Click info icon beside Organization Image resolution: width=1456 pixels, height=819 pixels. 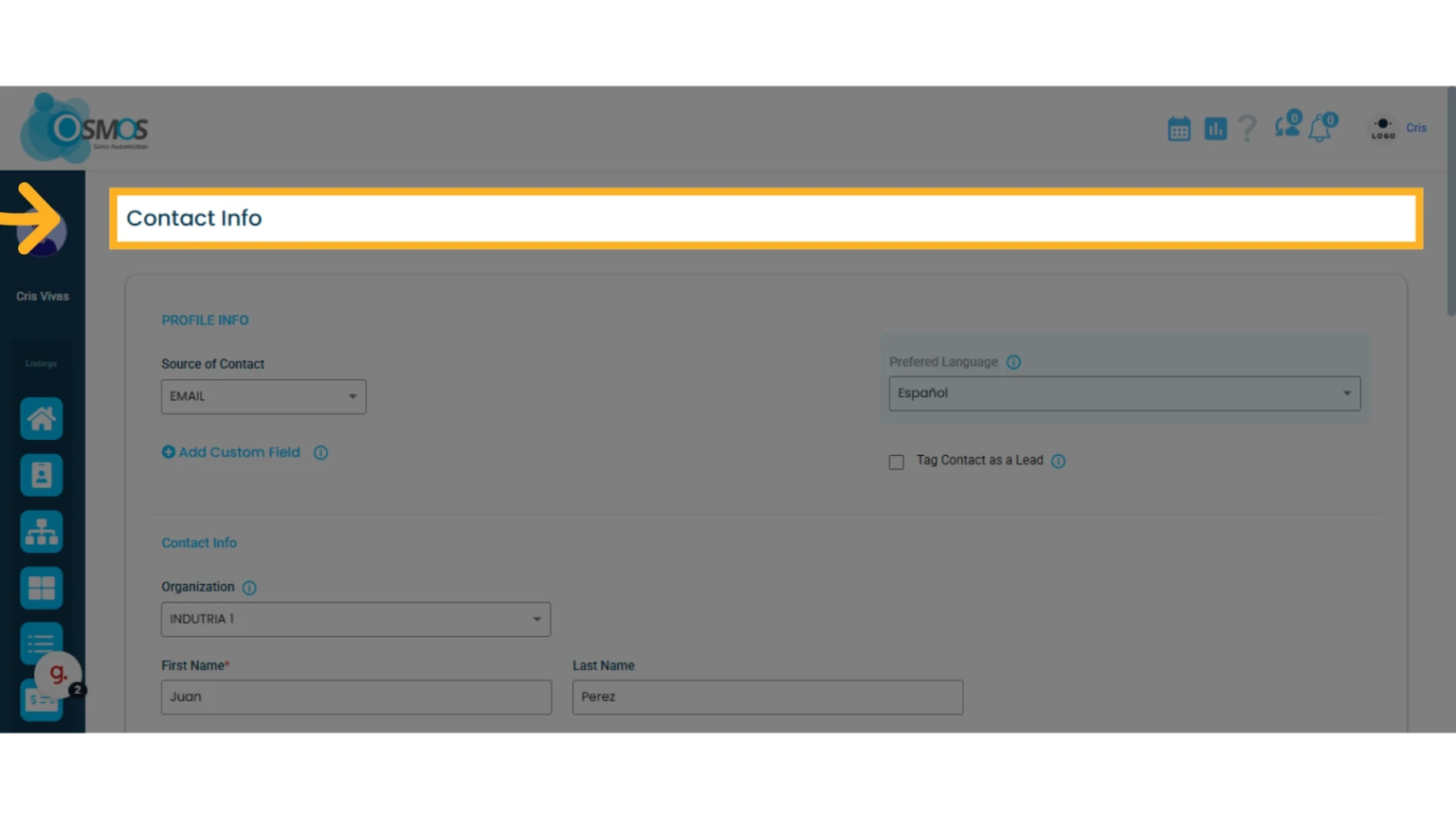249,588
